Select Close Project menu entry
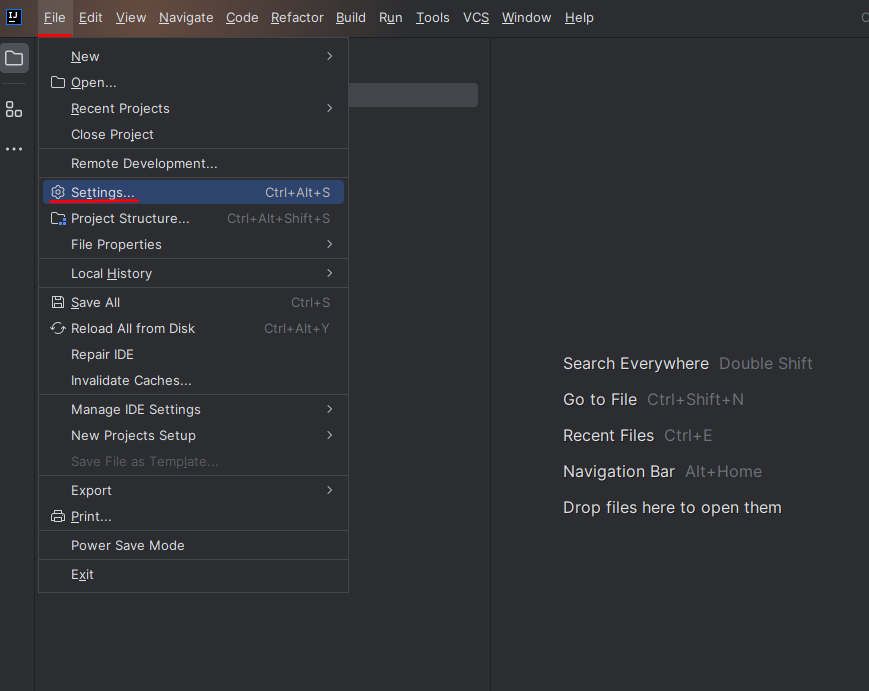Viewport: 869px width, 691px height. point(193,135)
